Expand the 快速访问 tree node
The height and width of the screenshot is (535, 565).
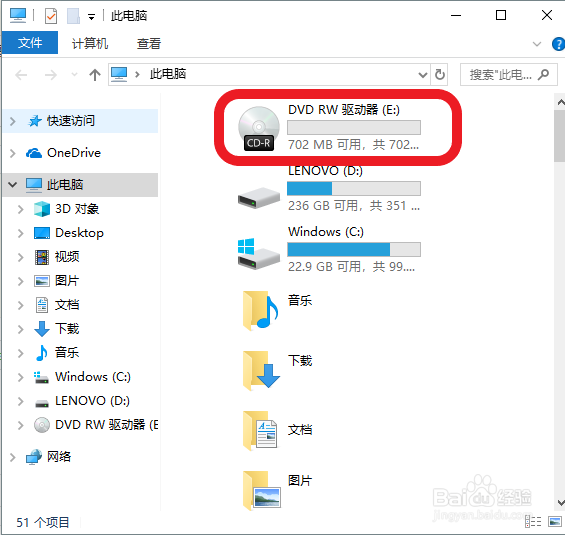pos(13,121)
